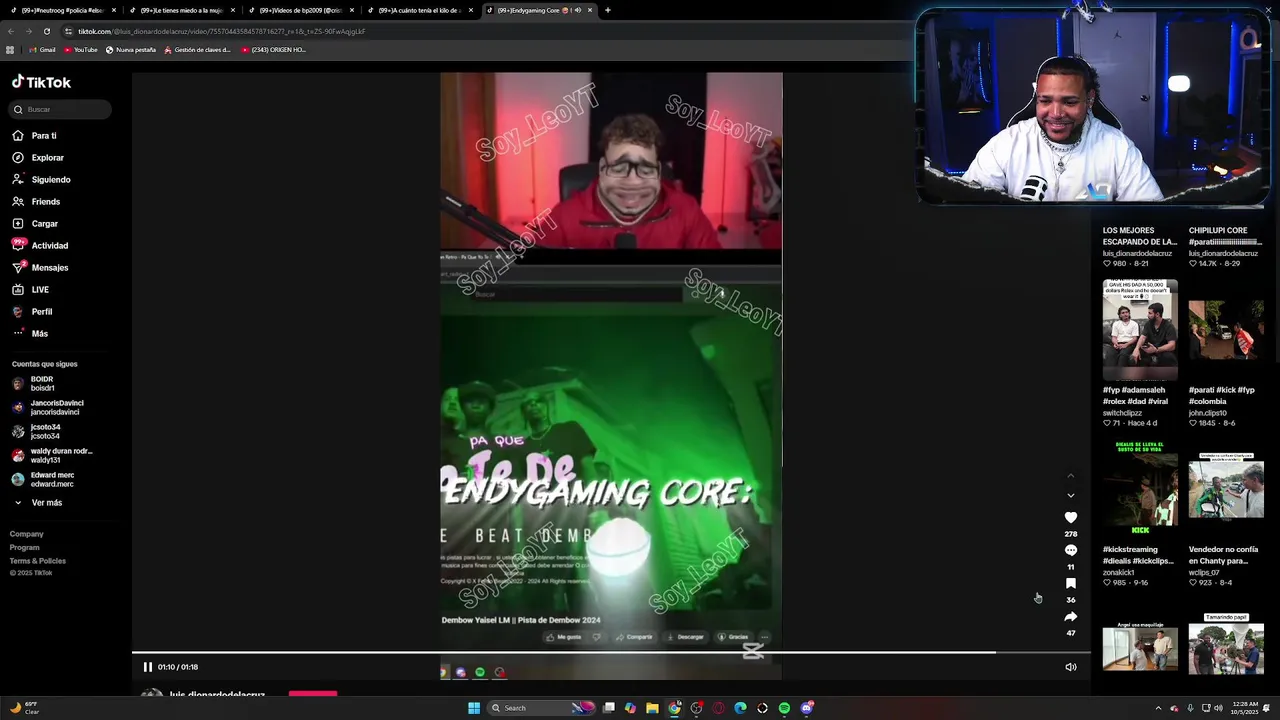Go to previous video with up chevron

coord(1071,476)
